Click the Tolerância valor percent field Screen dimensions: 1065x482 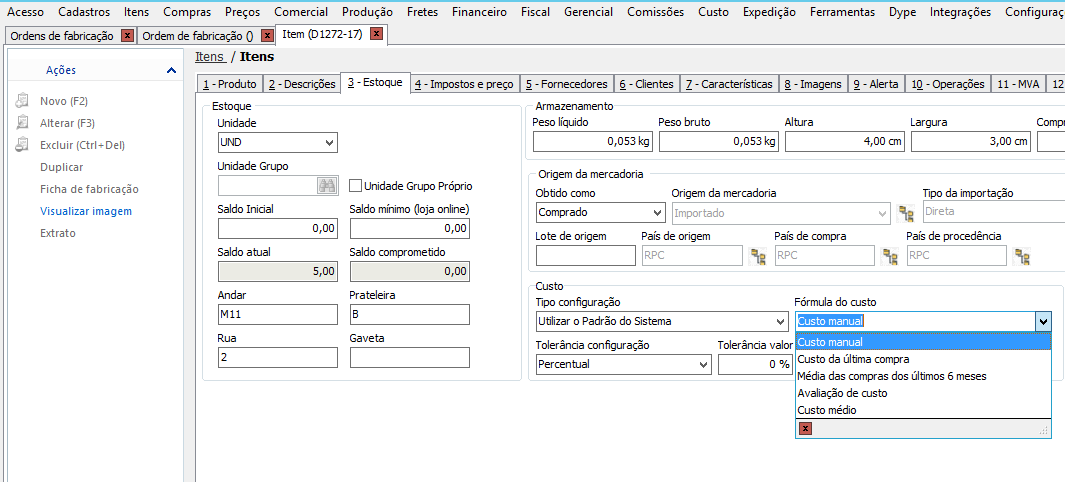click(755, 364)
